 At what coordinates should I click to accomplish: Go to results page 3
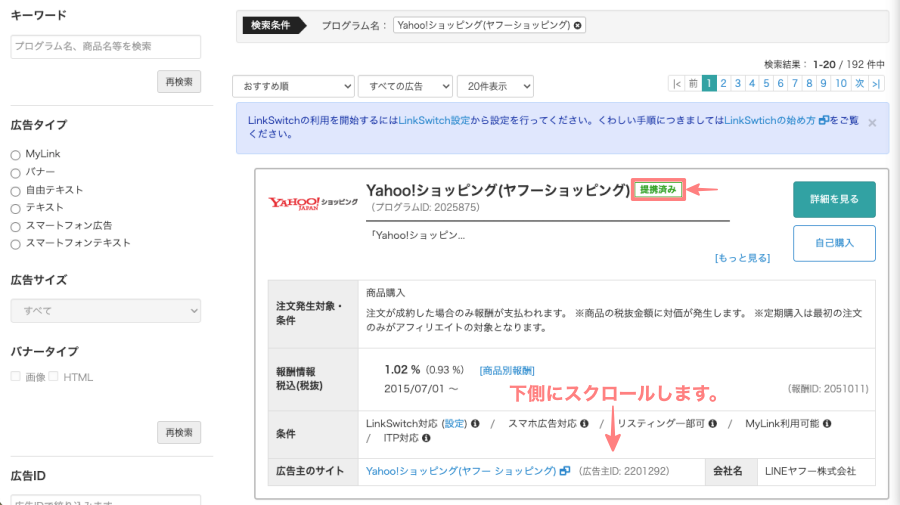738,84
